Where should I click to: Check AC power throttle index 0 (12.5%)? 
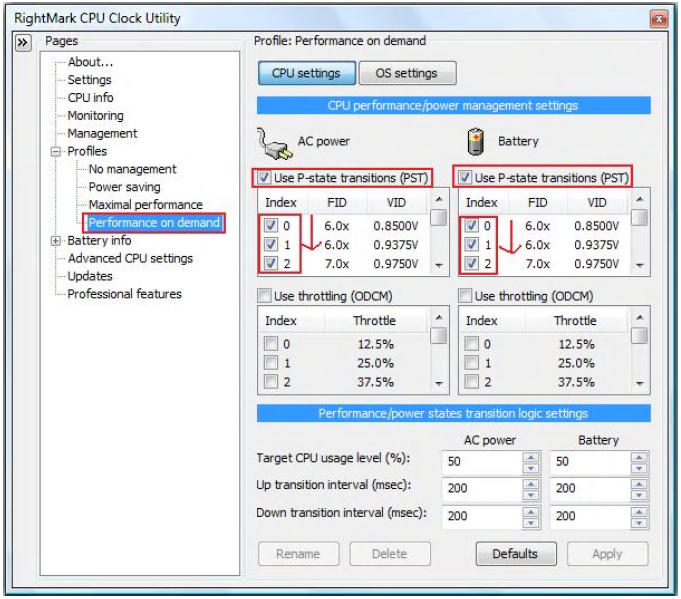pos(271,344)
